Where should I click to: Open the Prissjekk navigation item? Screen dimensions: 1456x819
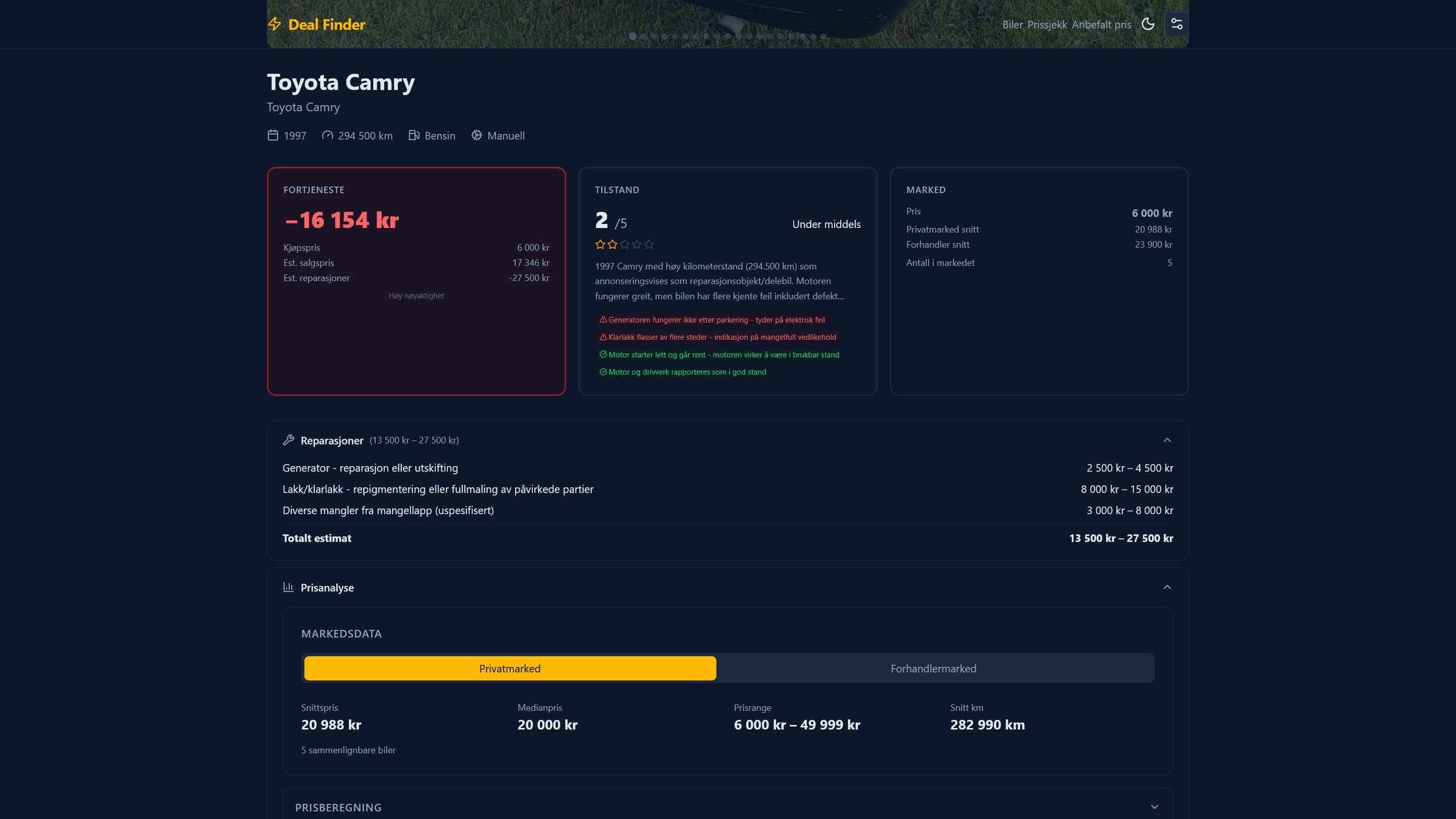pos(1047,24)
